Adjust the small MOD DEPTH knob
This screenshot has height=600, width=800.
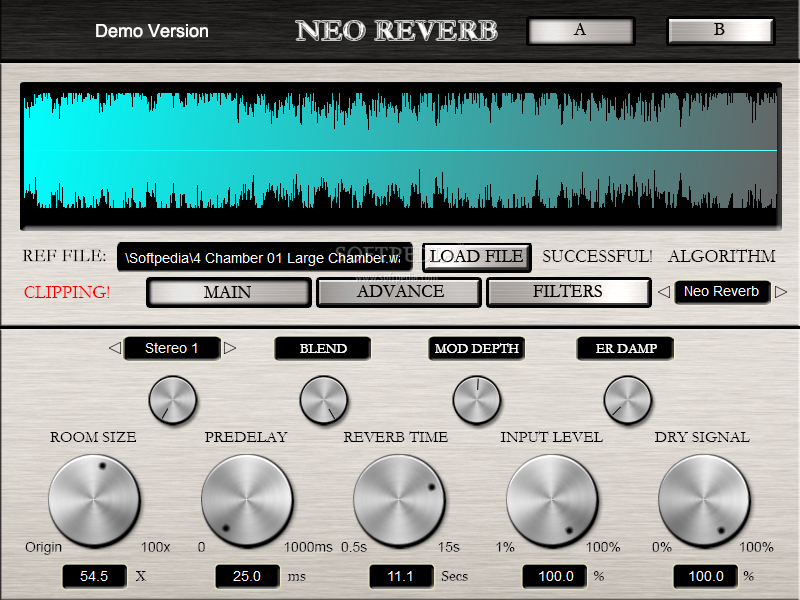click(x=477, y=400)
